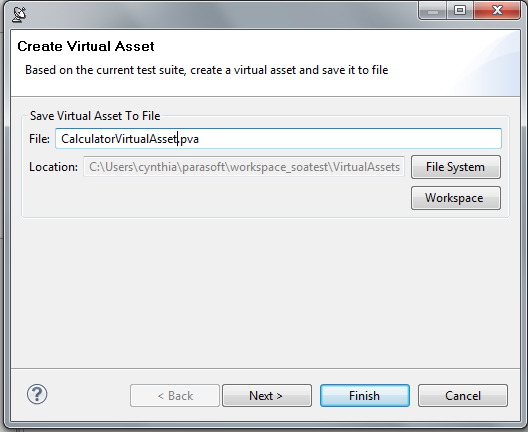Cancel the virtual asset creation
The height and width of the screenshot is (432, 528).
(463, 396)
